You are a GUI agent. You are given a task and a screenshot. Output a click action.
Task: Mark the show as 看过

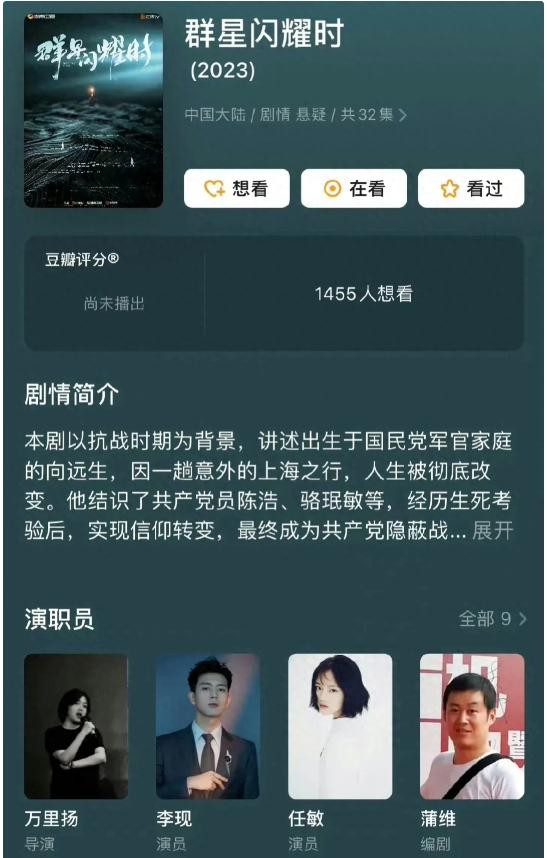[471, 188]
